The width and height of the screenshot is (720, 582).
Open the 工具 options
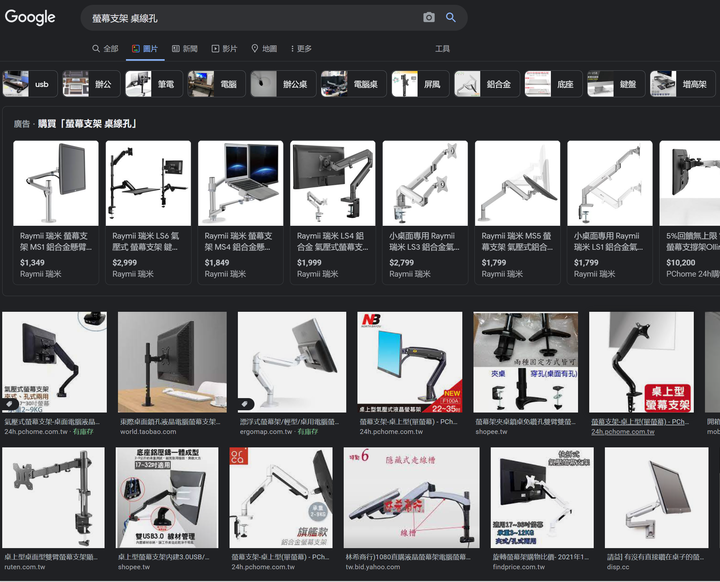(x=442, y=49)
